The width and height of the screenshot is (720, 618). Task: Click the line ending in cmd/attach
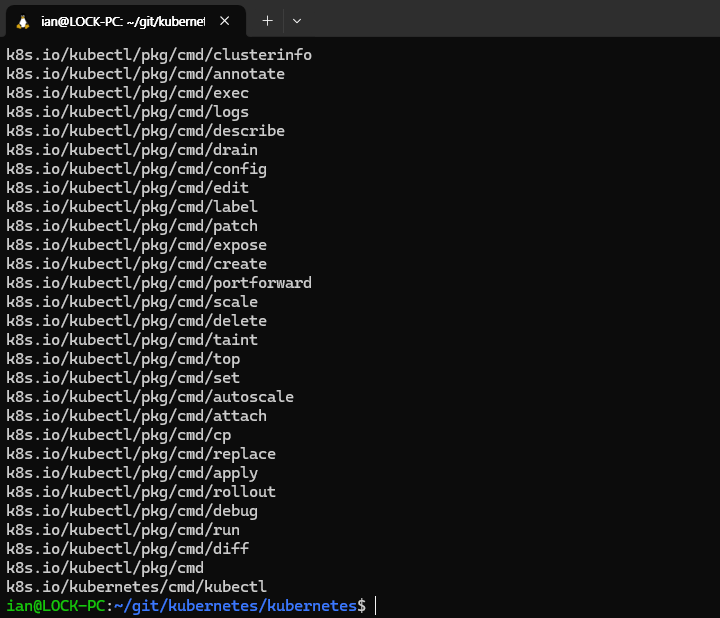[136, 416]
